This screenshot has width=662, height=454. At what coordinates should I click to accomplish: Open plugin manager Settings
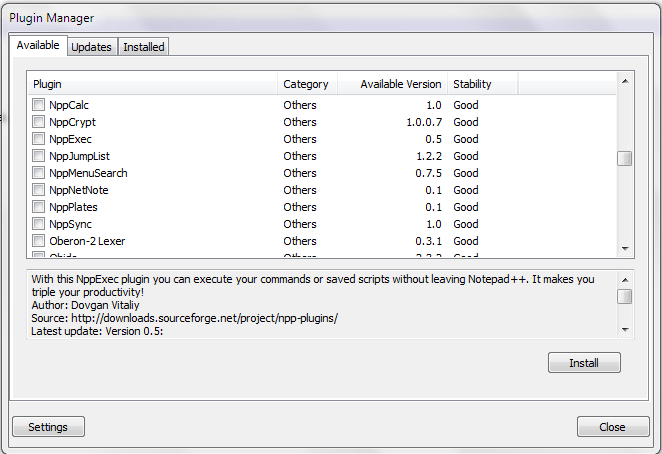[x=48, y=427]
